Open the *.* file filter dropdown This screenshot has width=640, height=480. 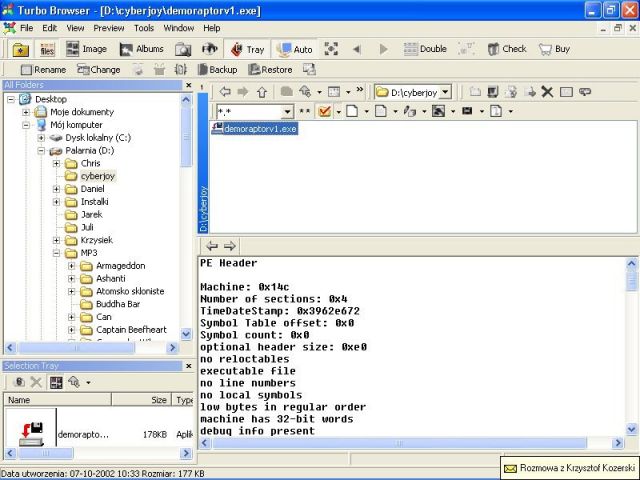287,111
